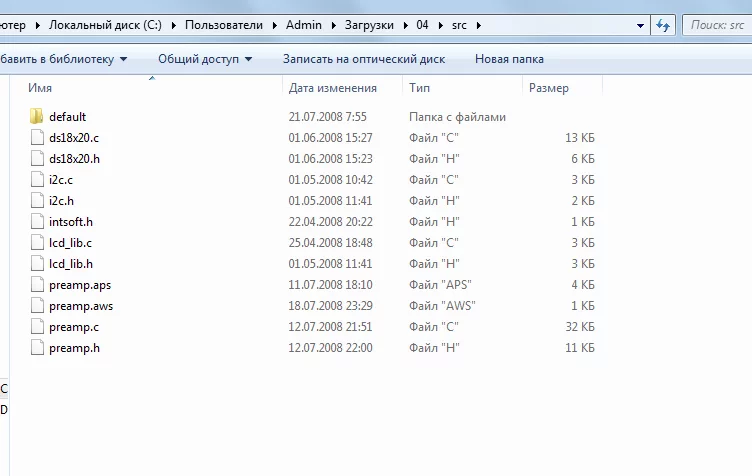Open the Общий доступ dropdown menu
This screenshot has height=476, width=752.
[205, 59]
